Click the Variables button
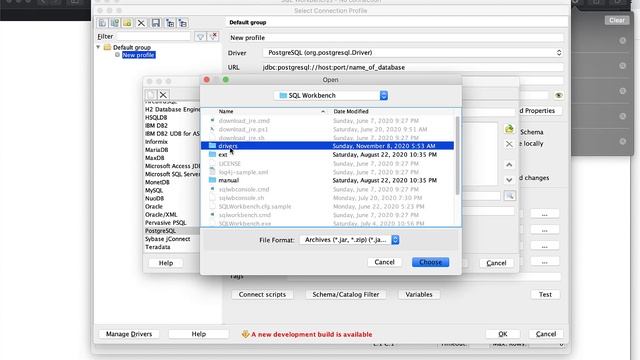The width and height of the screenshot is (640, 360). coord(419,294)
